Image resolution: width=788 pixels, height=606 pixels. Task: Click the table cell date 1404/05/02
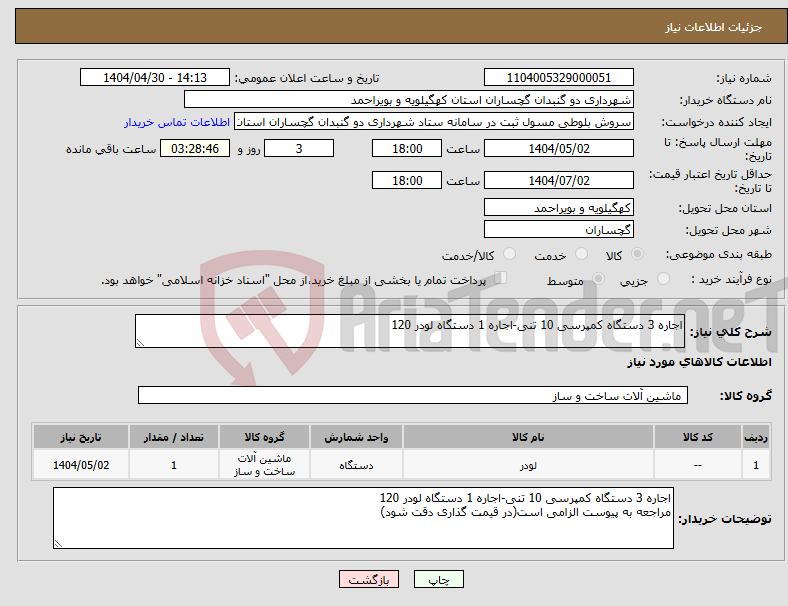tap(81, 465)
